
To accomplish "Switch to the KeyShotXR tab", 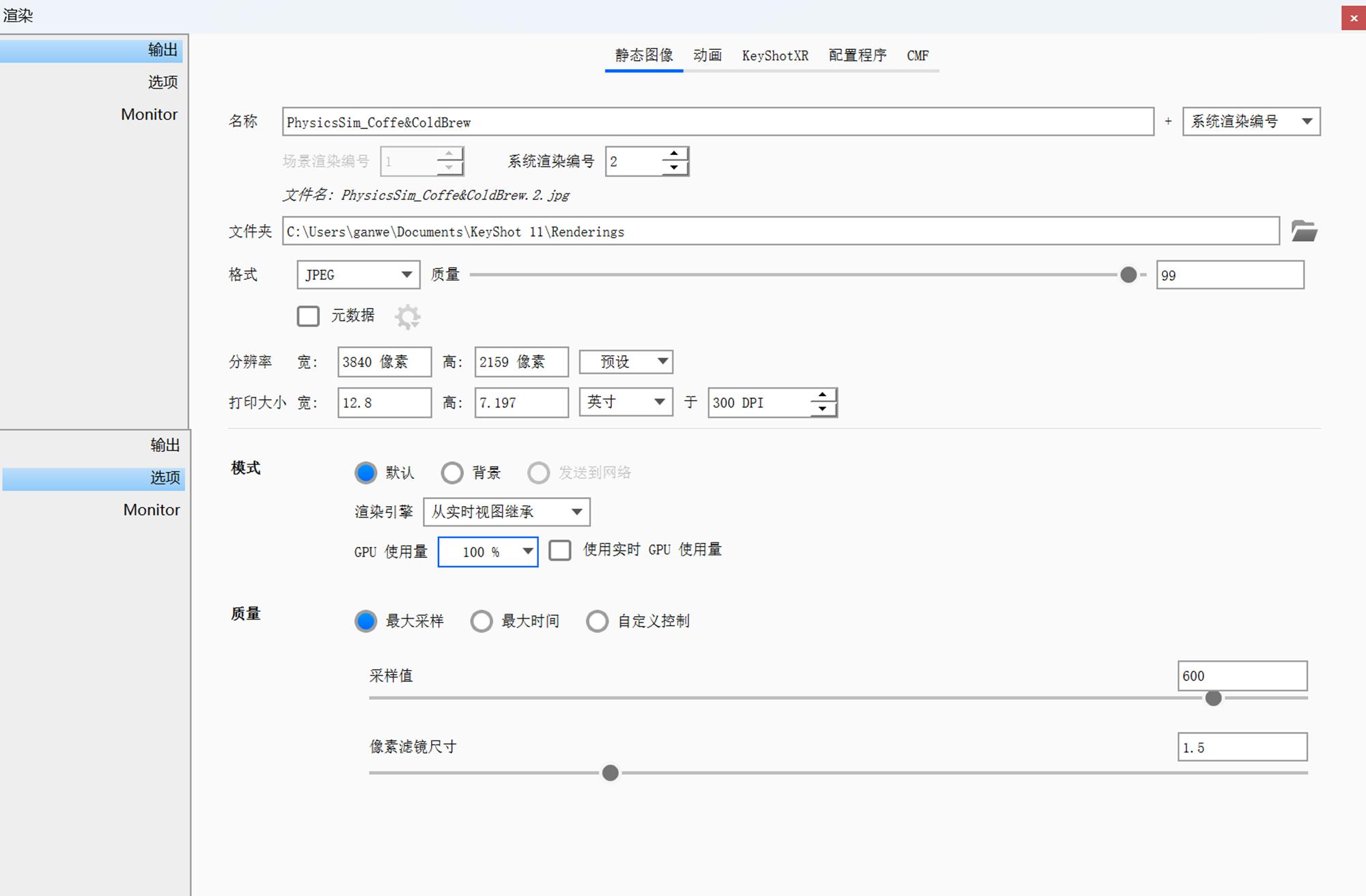I will pos(775,55).
